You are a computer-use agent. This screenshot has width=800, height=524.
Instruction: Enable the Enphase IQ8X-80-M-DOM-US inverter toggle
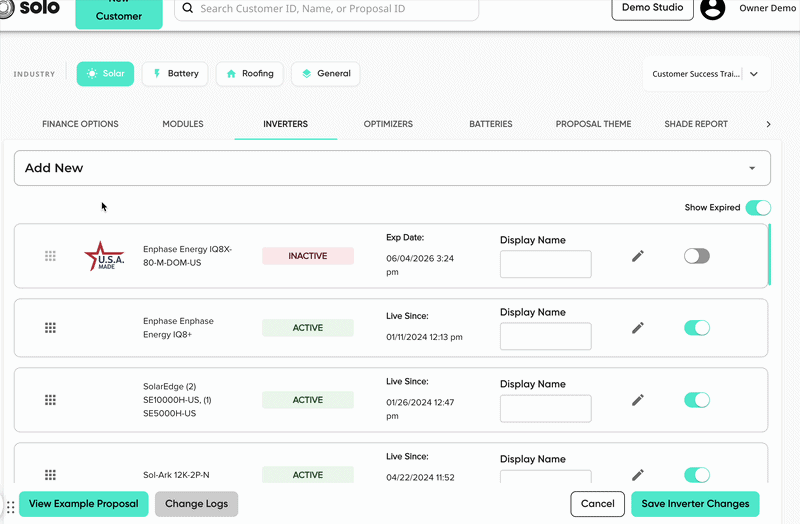click(x=697, y=256)
